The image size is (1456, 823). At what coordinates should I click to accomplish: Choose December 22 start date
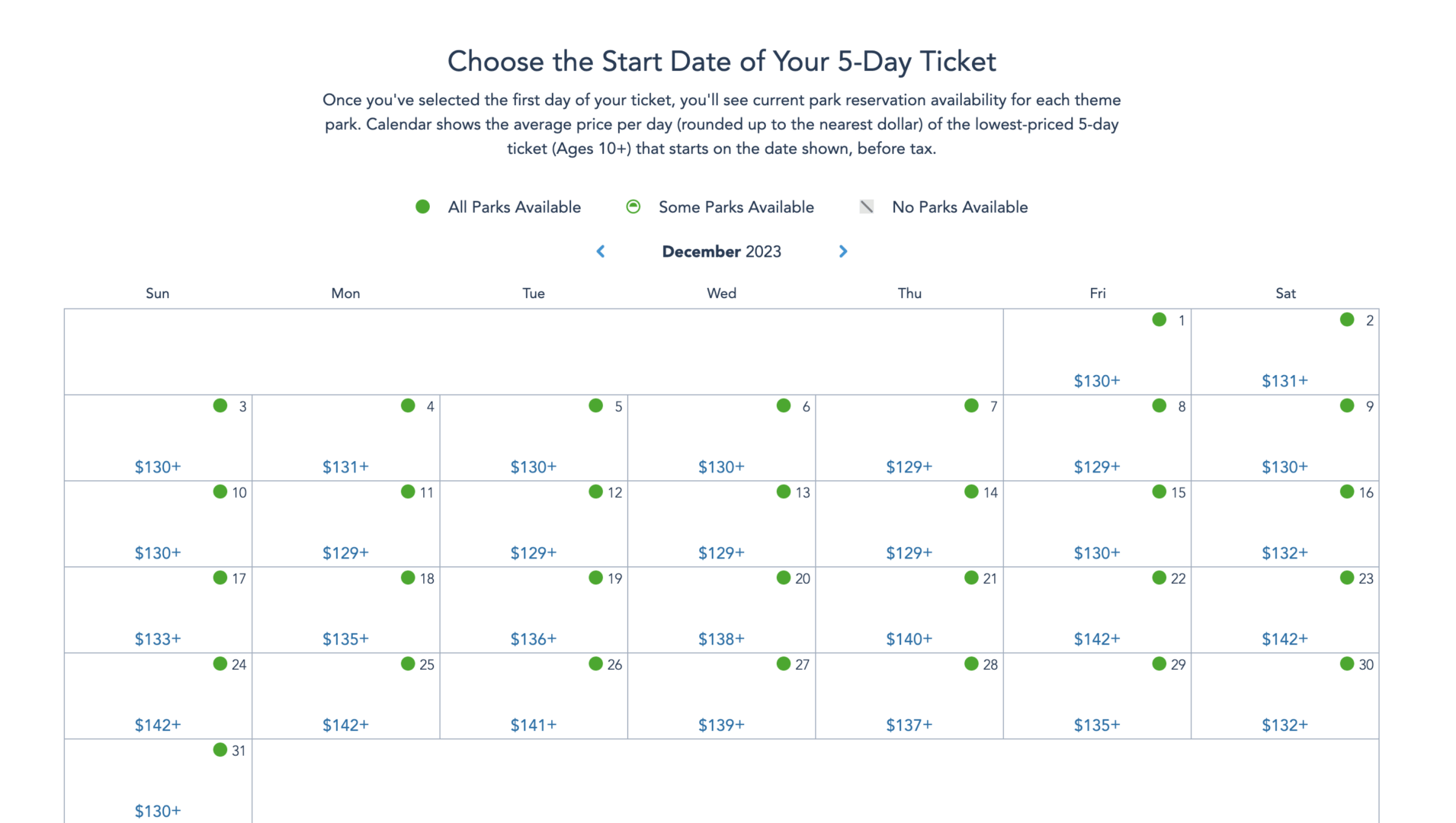pos(1097,610)
